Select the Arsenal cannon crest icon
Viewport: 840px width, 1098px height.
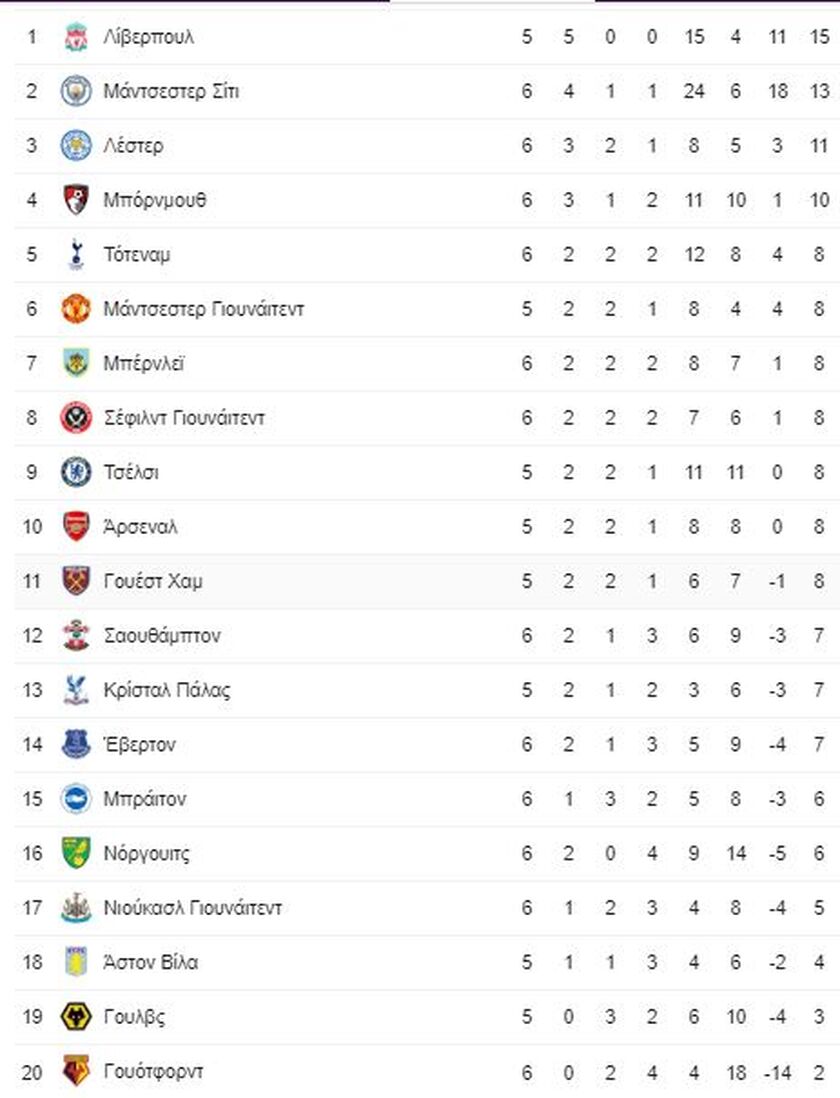point(76,527)
